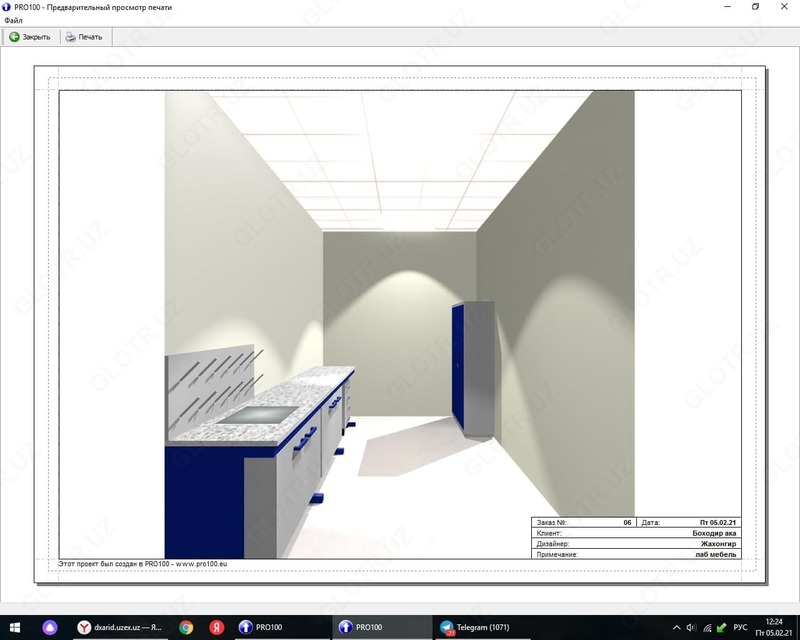
Task: Open the clock showing 12:24
Action: pos(773,627)
